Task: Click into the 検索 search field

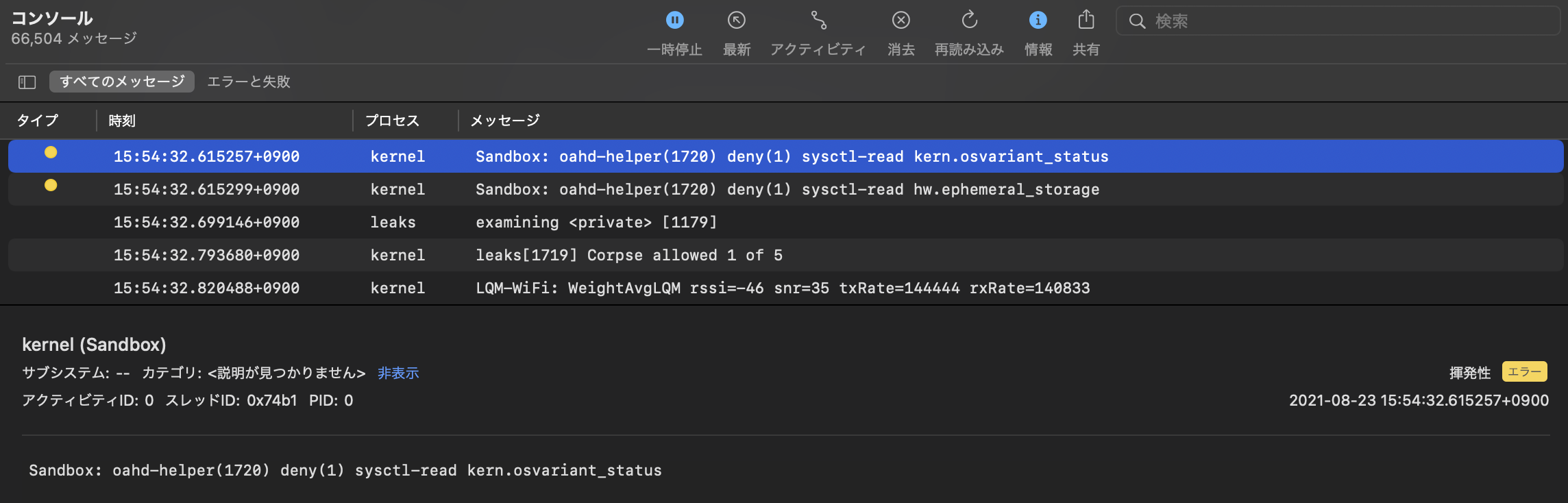Action: point(1343,21)
